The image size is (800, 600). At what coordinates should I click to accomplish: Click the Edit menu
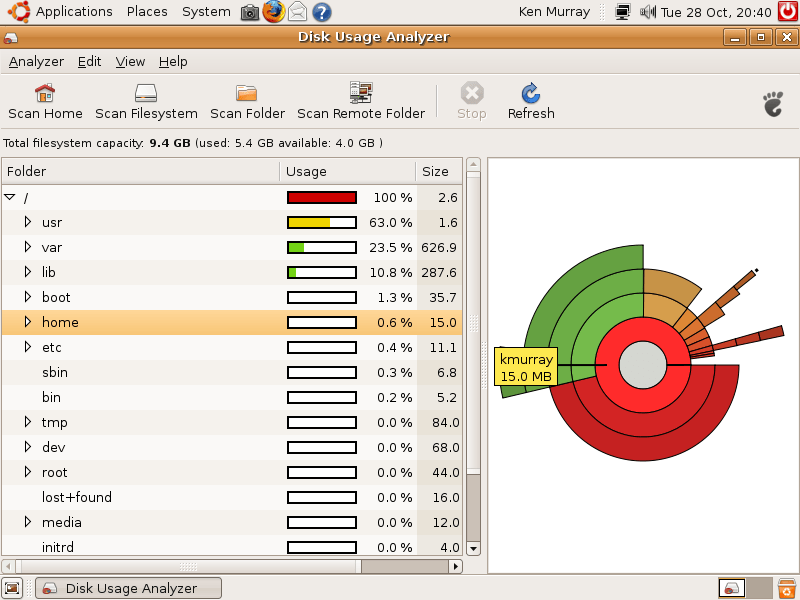[89, 61]
